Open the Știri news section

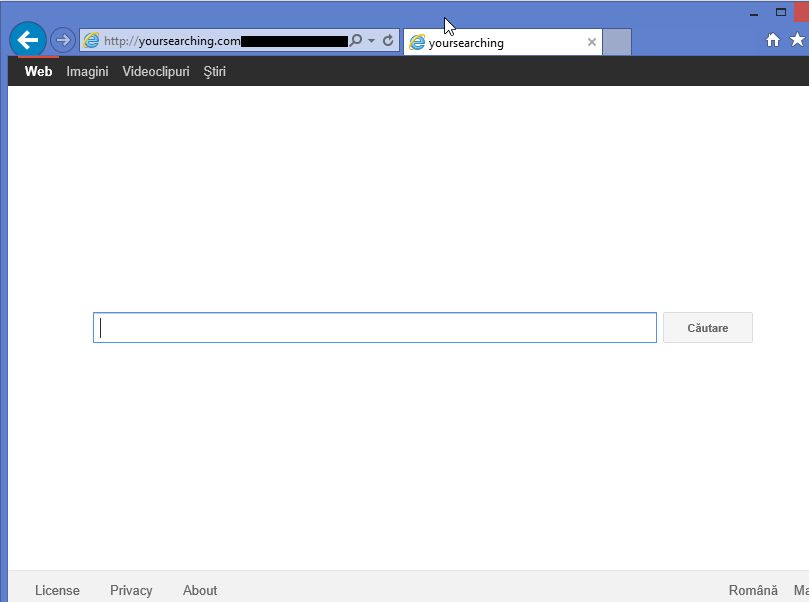coord(213,71)
